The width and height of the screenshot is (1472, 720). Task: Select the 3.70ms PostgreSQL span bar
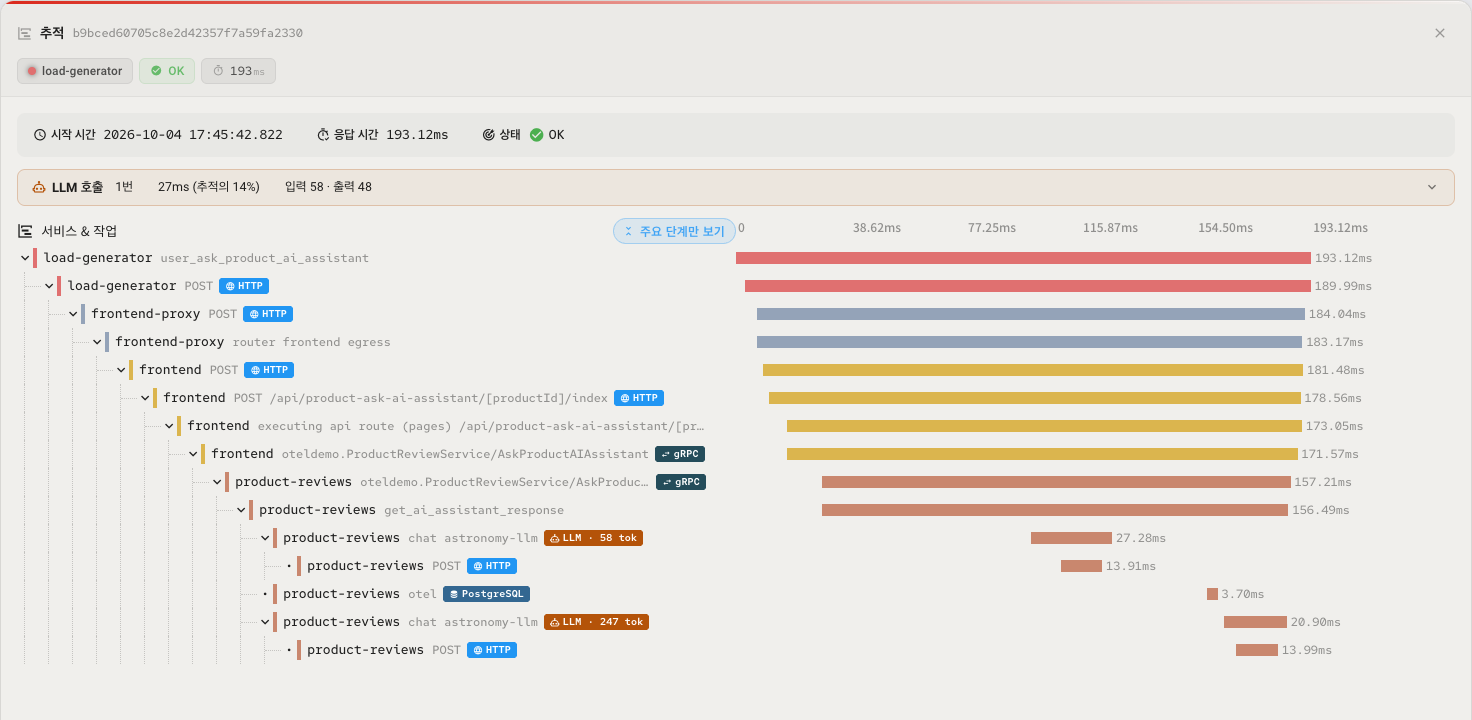[1212, 594]
